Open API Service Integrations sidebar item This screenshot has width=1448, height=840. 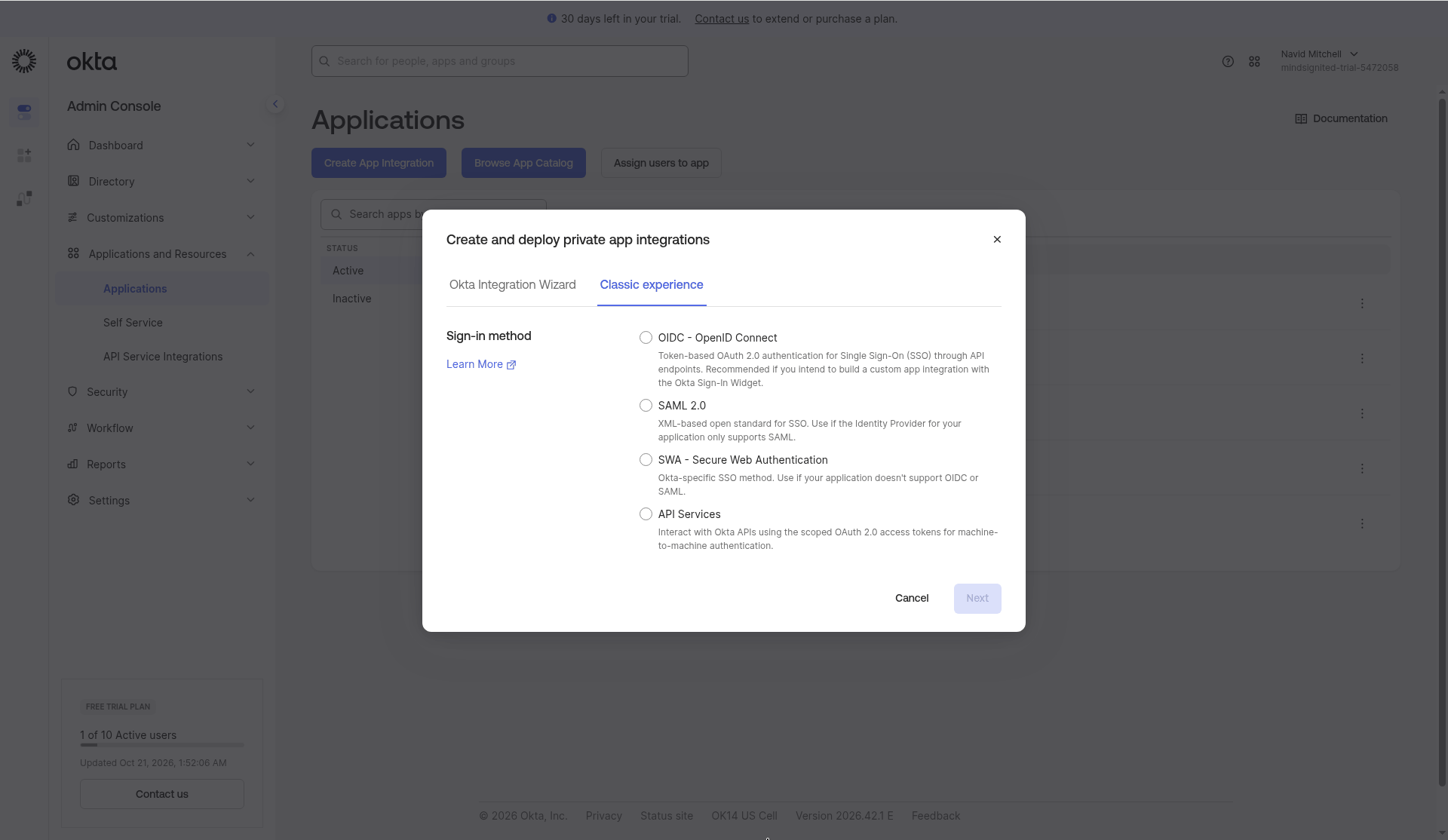click(x=163, y=357)
